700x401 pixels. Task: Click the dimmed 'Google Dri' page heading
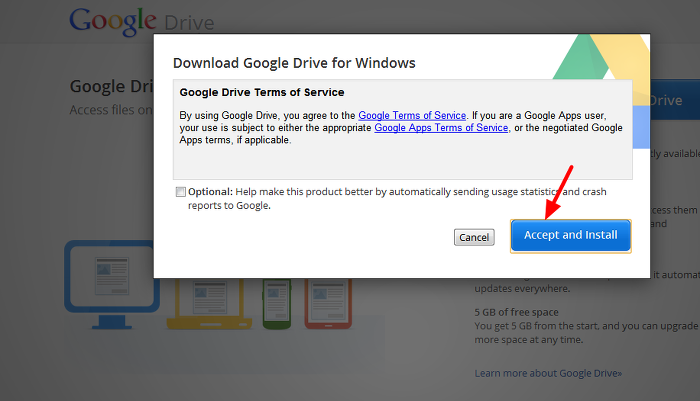[110, 86]
